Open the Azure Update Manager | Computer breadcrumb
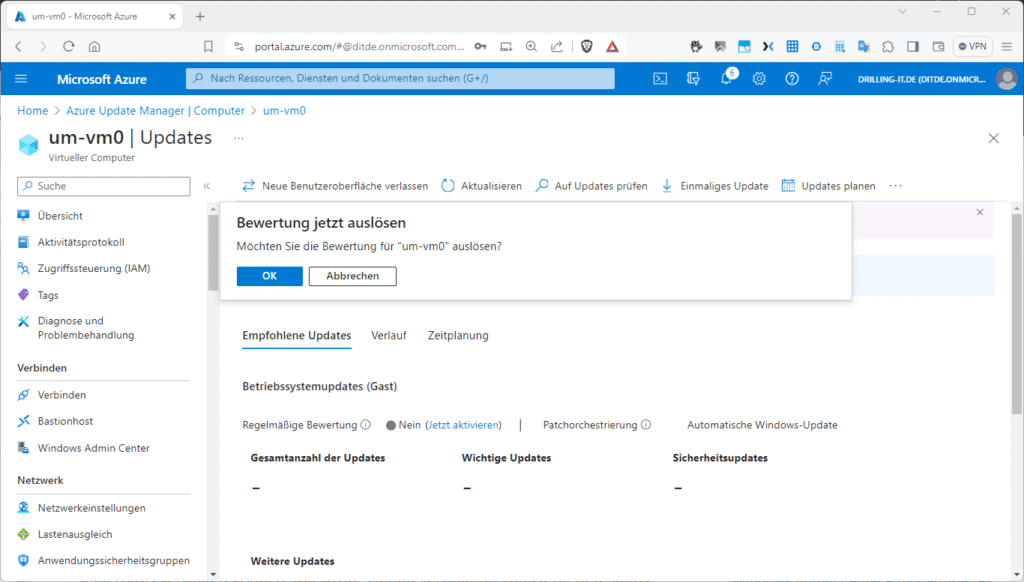Screen dimensions: 1024x582 tap(155, 111)
